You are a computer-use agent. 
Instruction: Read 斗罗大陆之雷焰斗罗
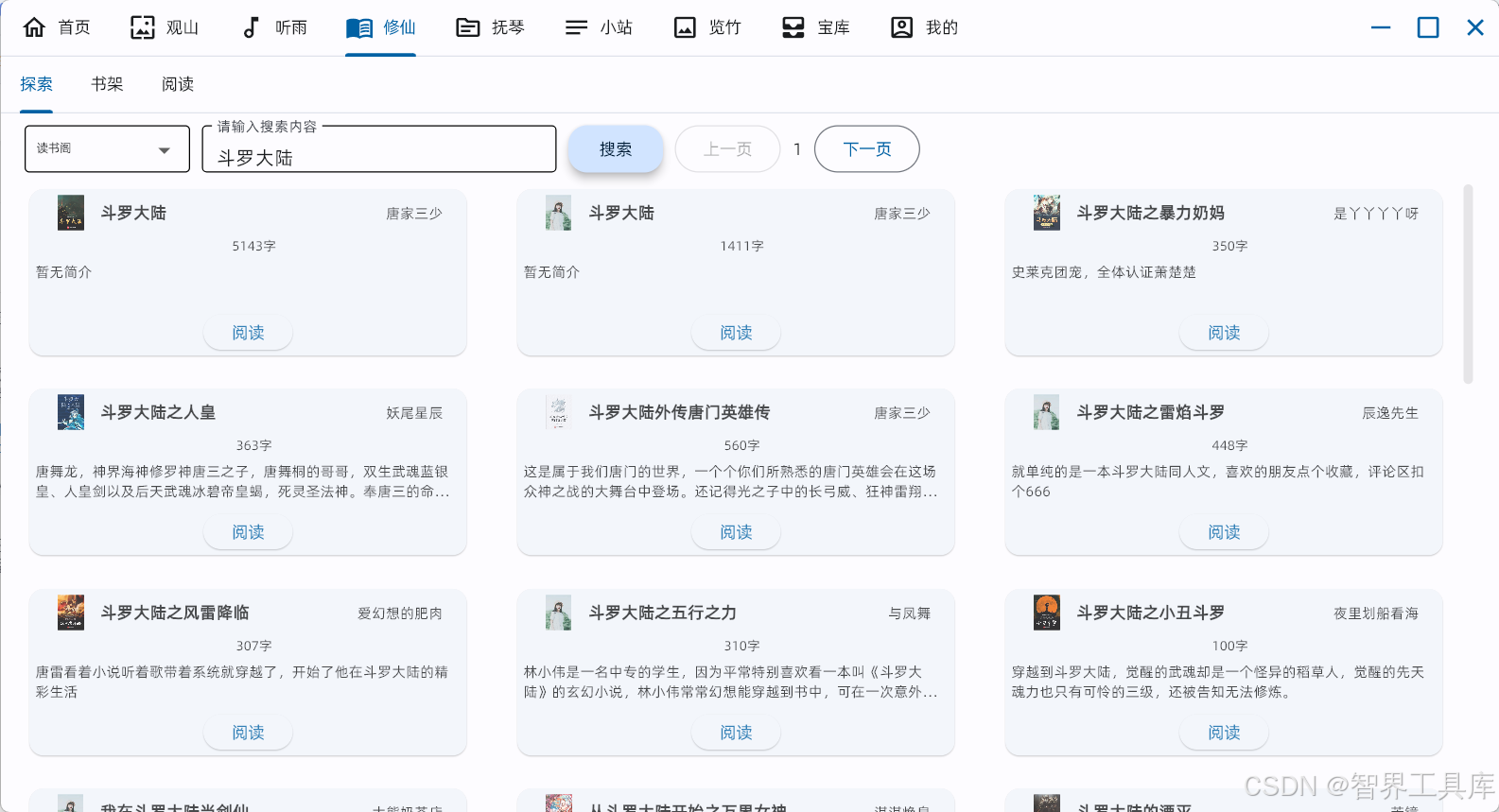coord(1224,532)
